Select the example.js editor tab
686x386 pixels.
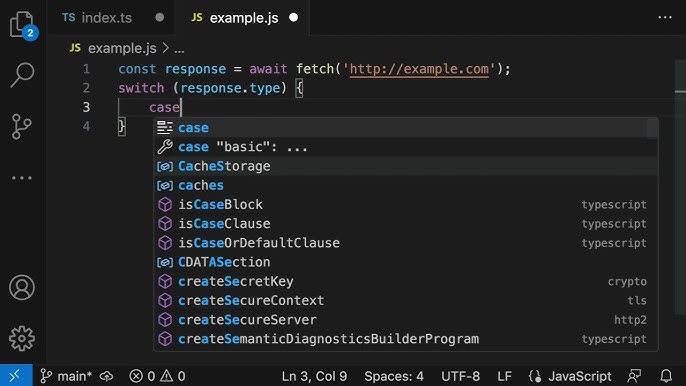pos(244,18)
